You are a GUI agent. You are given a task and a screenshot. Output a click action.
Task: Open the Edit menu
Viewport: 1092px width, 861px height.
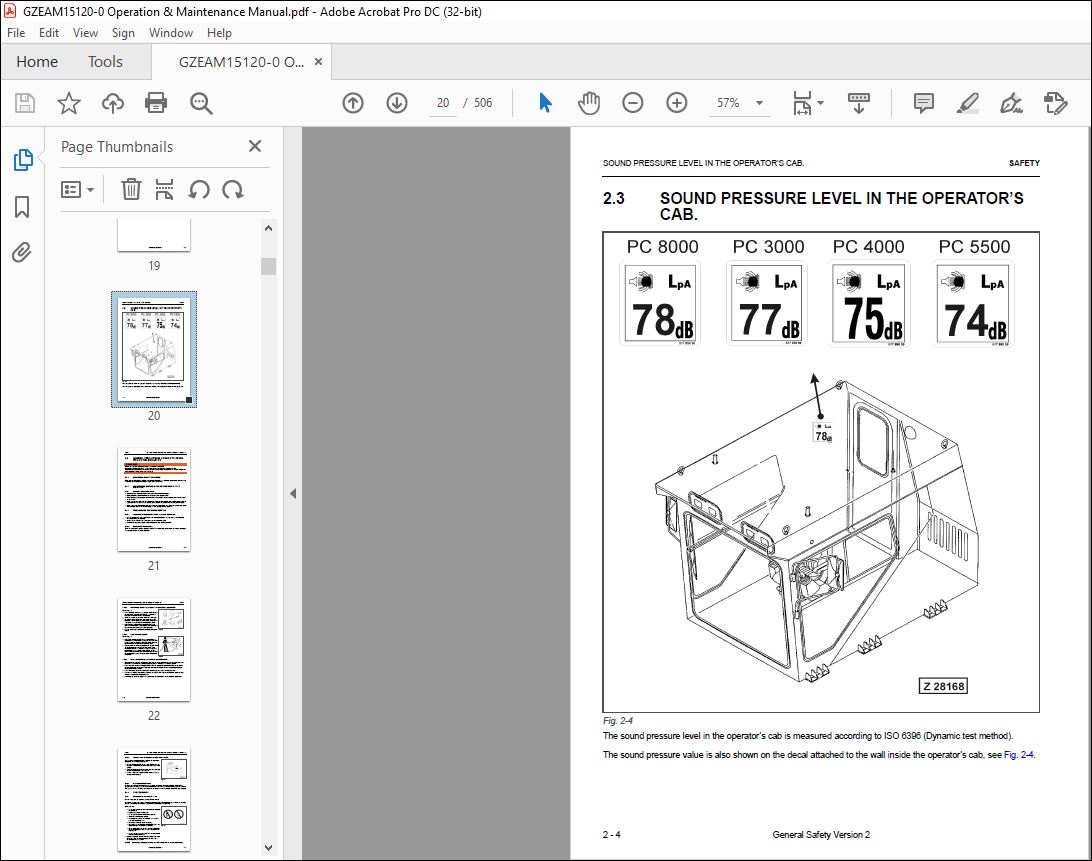[49, 33]
